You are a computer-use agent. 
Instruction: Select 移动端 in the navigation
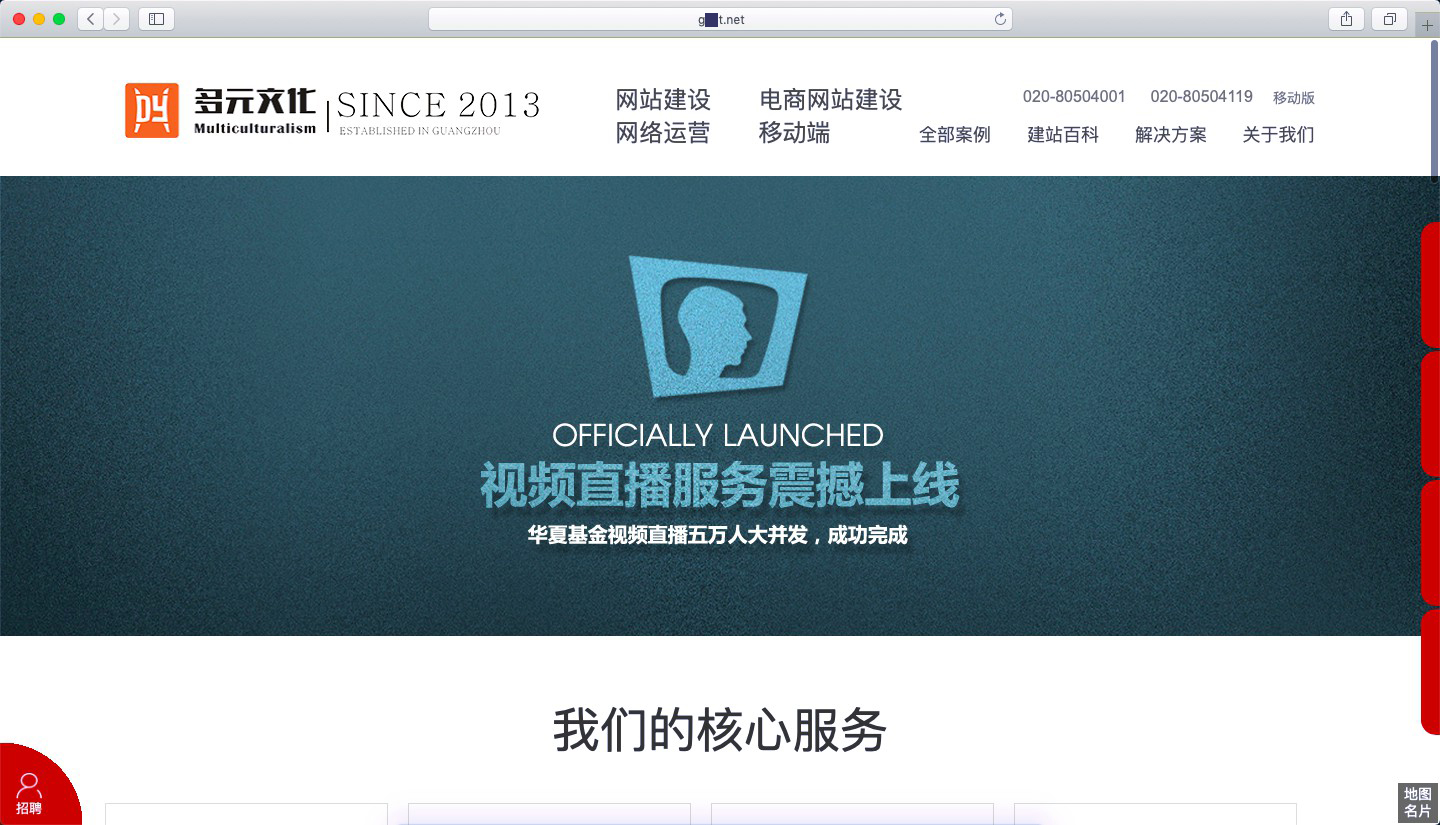pyautogui.click(x=794, y=134)
